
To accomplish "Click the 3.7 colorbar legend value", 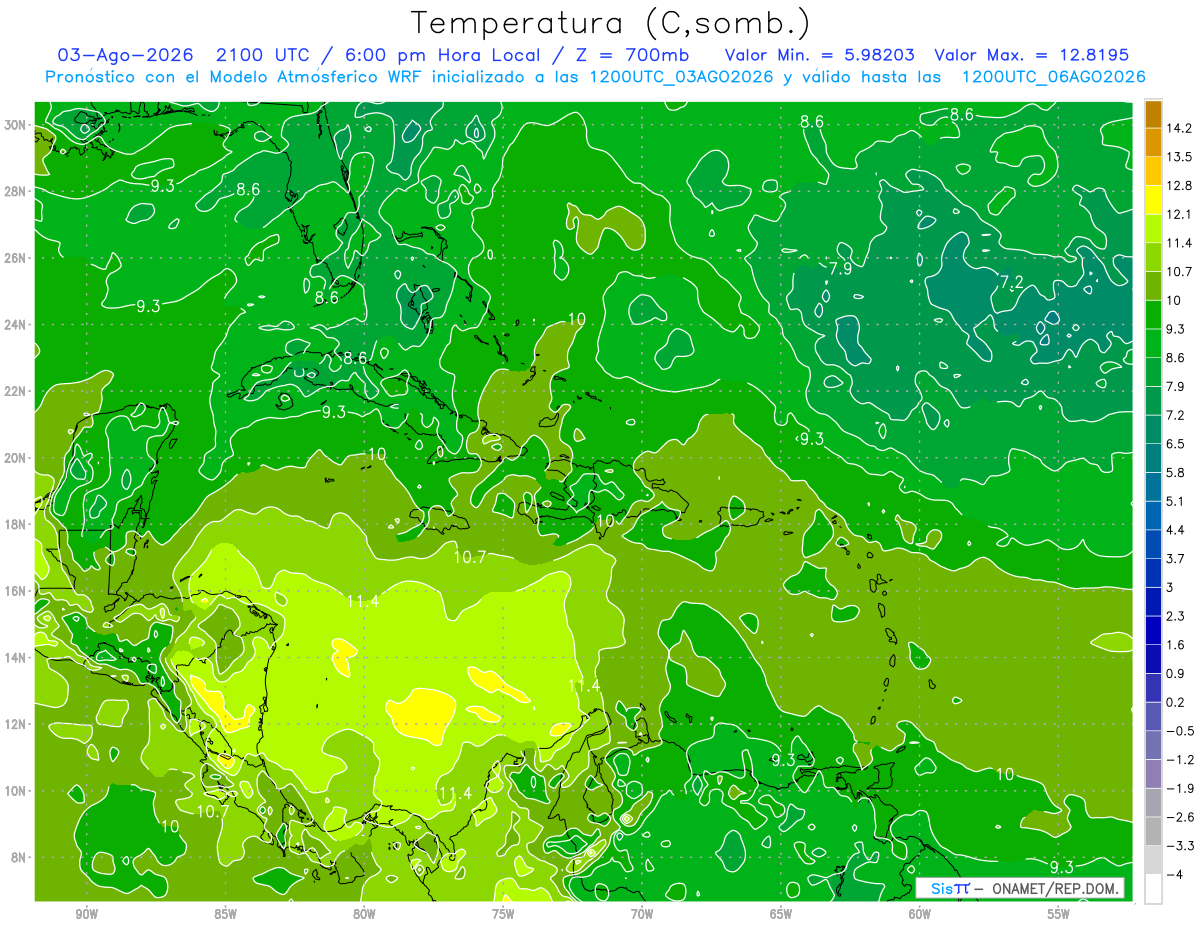I will (1177, 558).
